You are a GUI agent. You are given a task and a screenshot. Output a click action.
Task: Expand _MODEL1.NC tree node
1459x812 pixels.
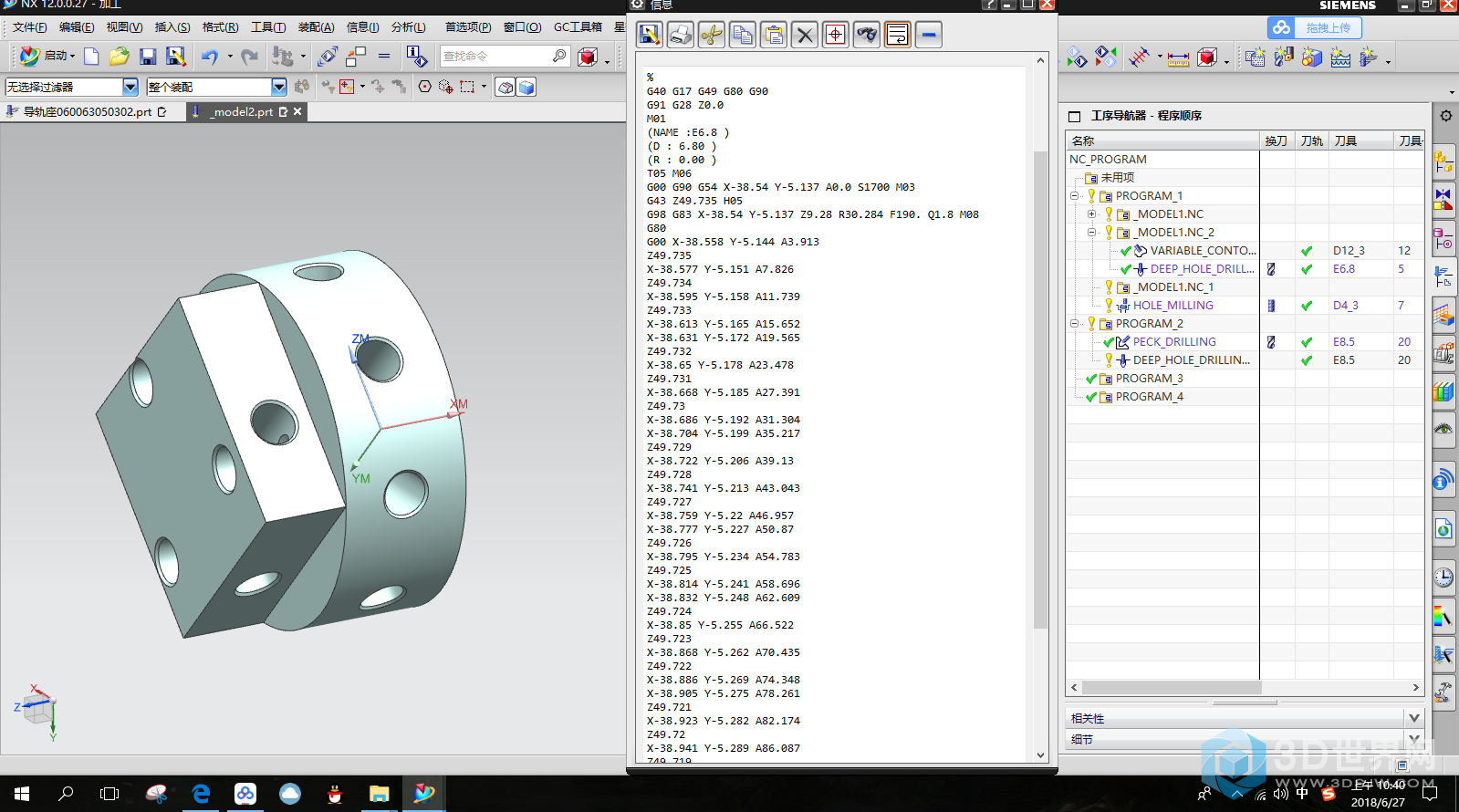click(x=1091, y=214)
